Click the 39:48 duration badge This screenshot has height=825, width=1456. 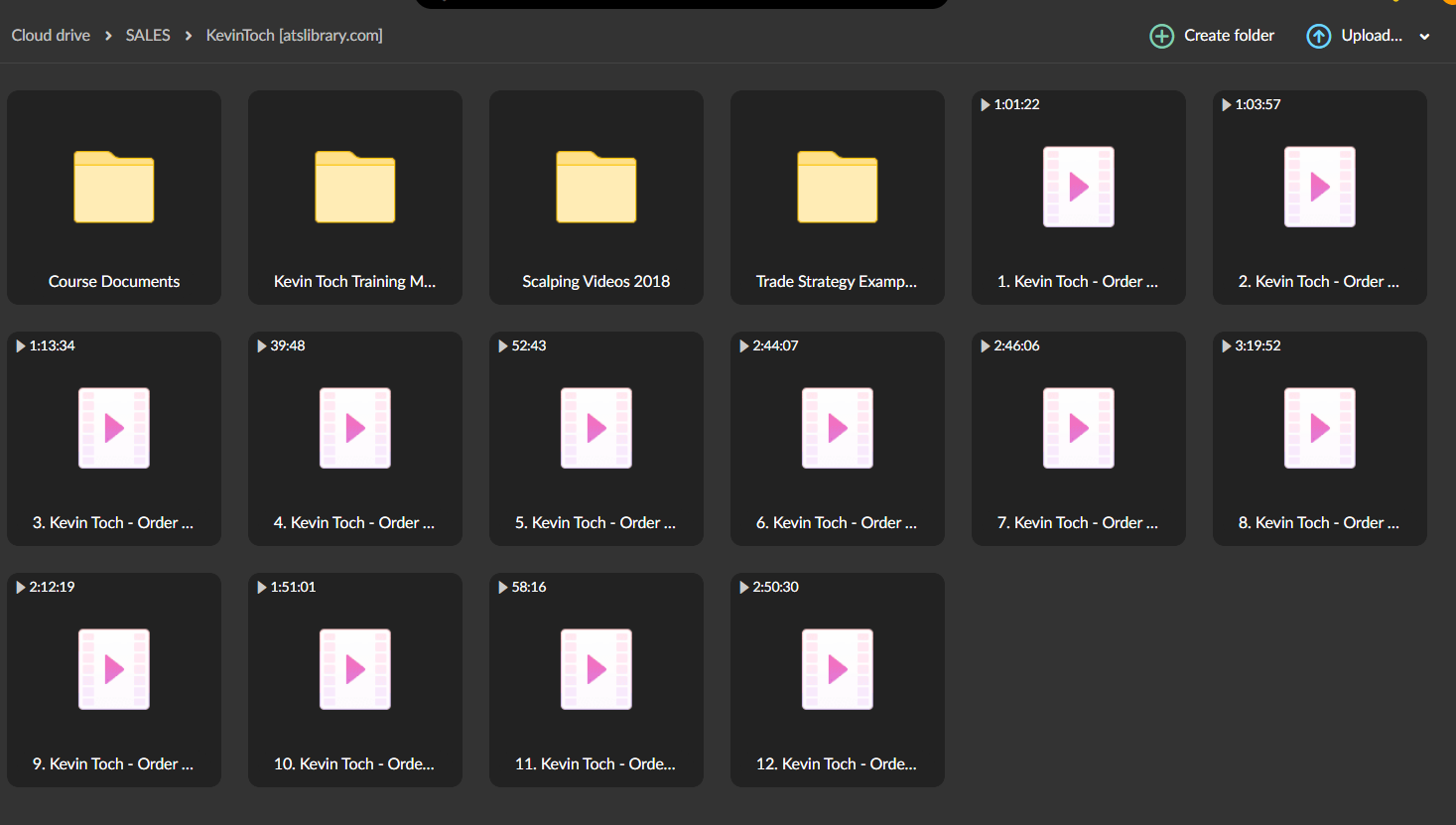coord(281,345)
